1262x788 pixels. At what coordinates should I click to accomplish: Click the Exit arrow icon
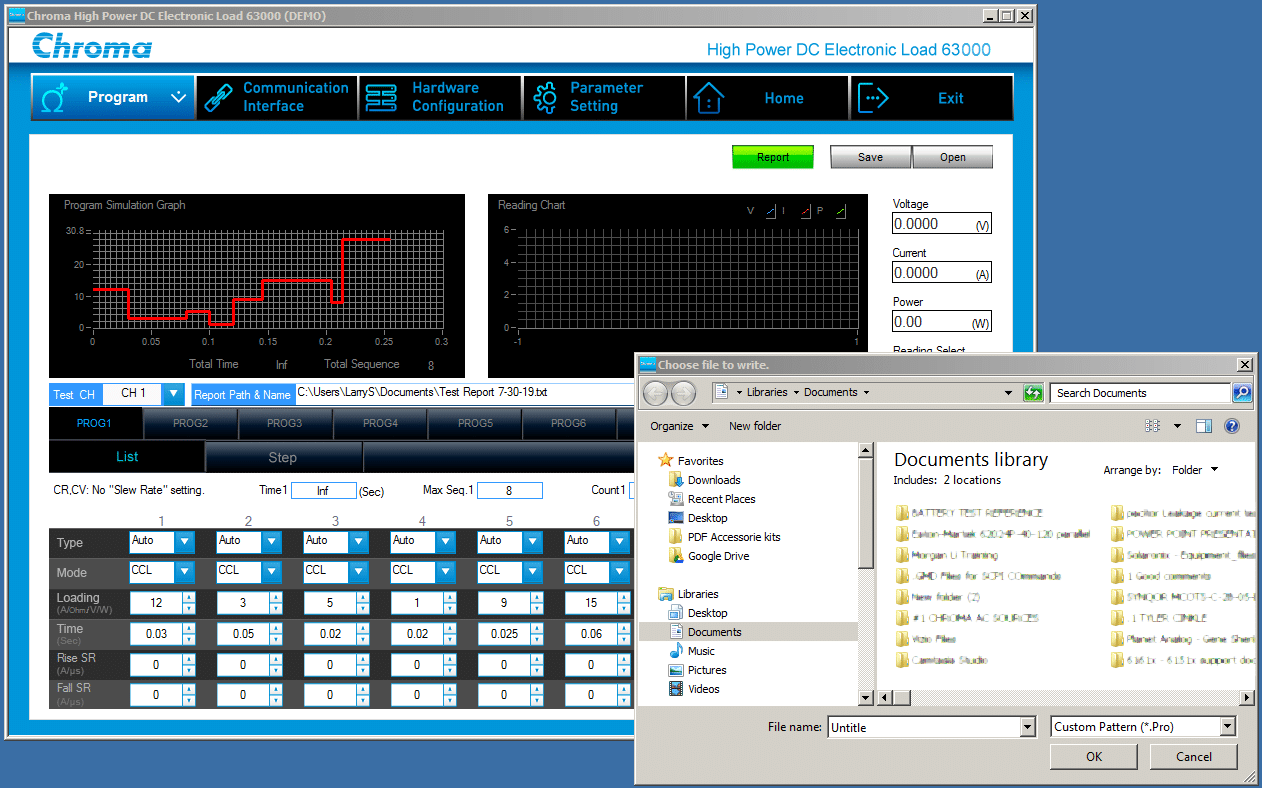pyautogui.click(x=874, y=97)
